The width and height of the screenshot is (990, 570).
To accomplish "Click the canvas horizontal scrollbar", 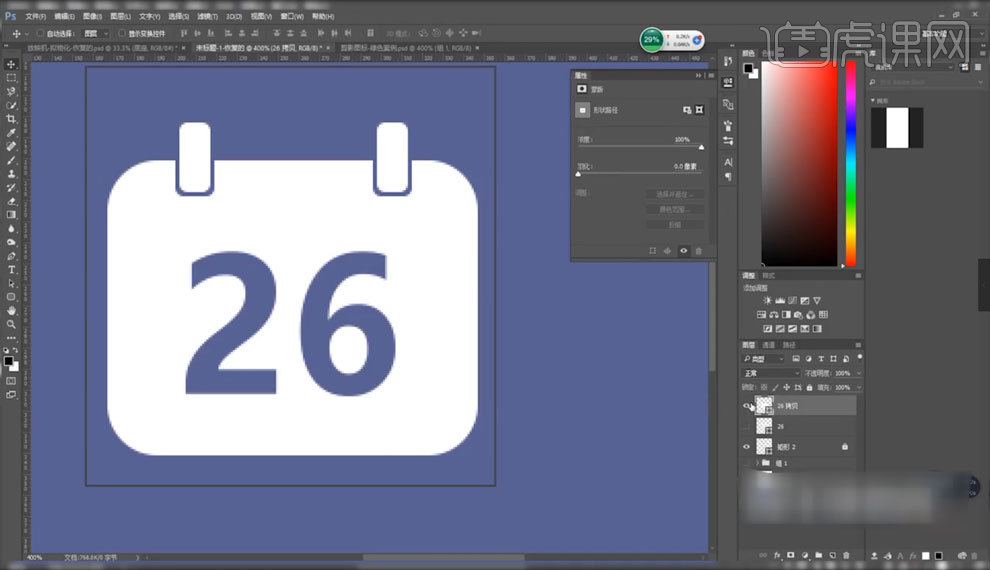I will point(443,557).
